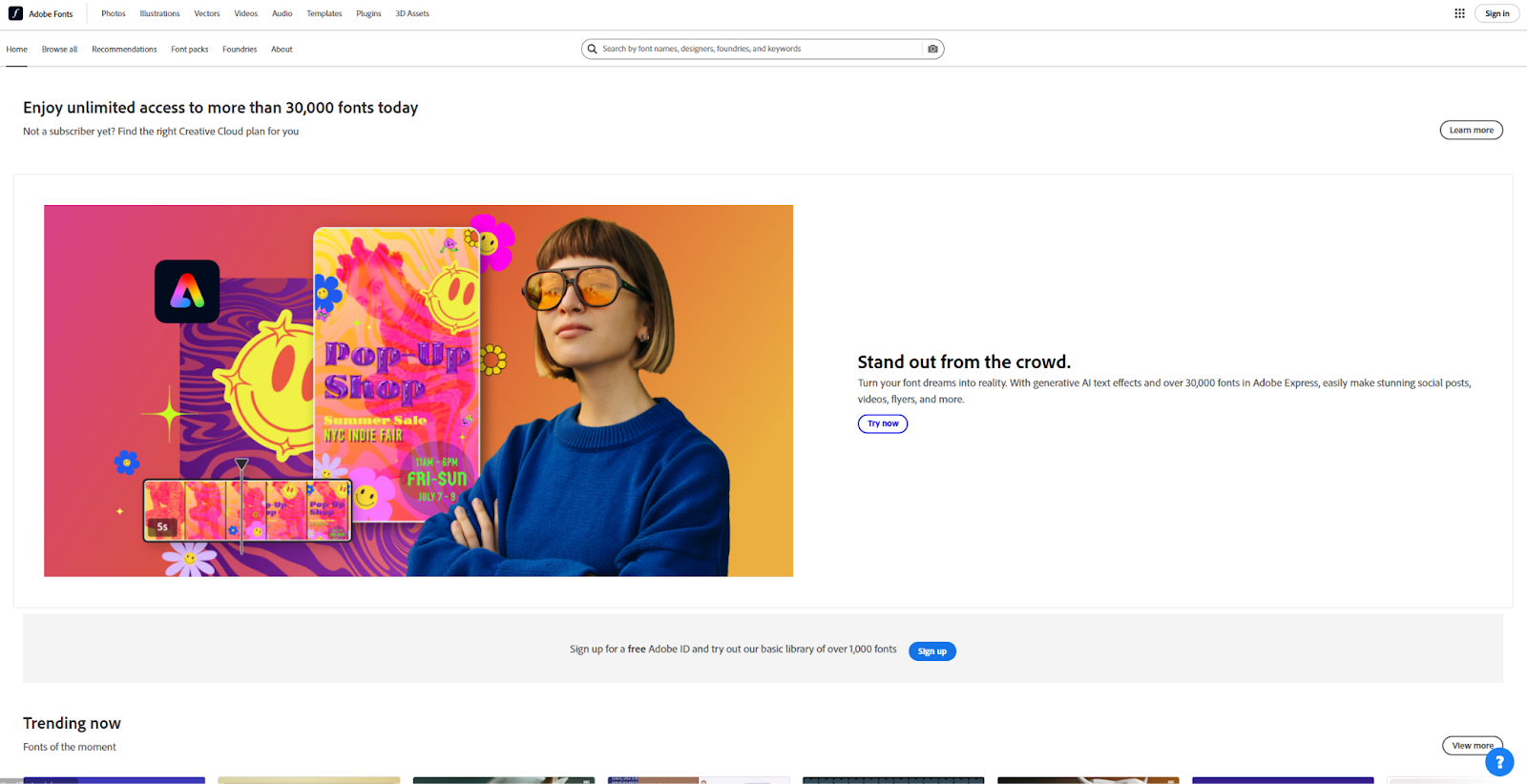1527x784 pixels.
Task: Click 'Enjoy unlimited access' headline text
Action: [x=220, y=108]
